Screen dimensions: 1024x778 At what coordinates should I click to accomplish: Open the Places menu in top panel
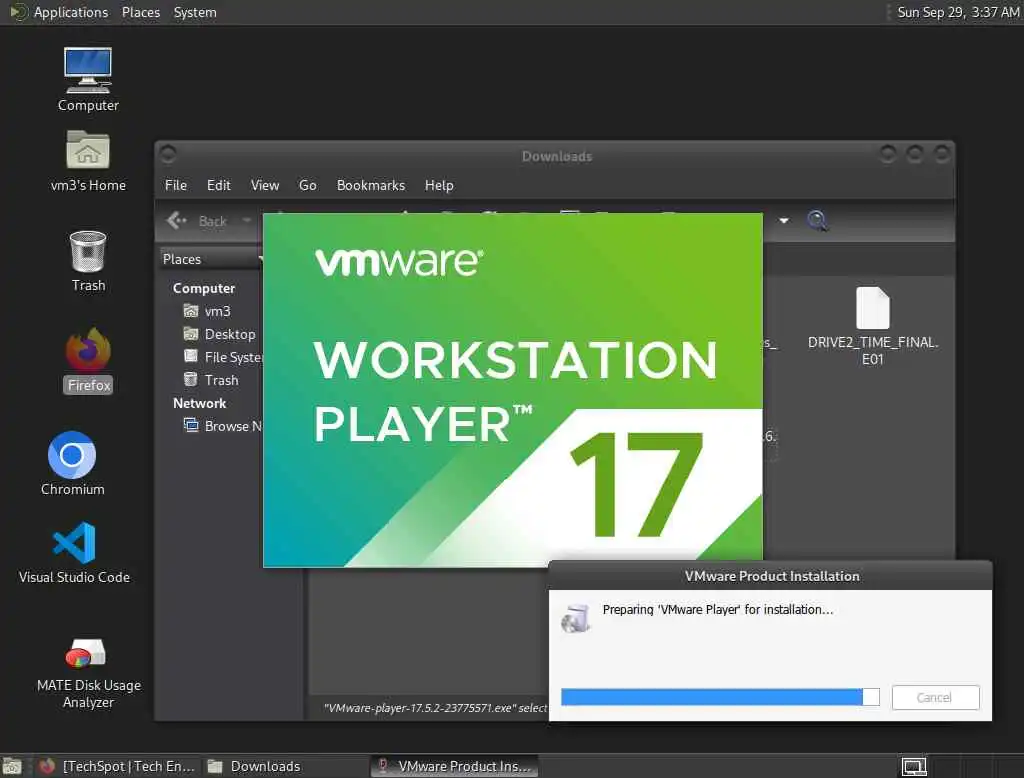tap(141, 12)
